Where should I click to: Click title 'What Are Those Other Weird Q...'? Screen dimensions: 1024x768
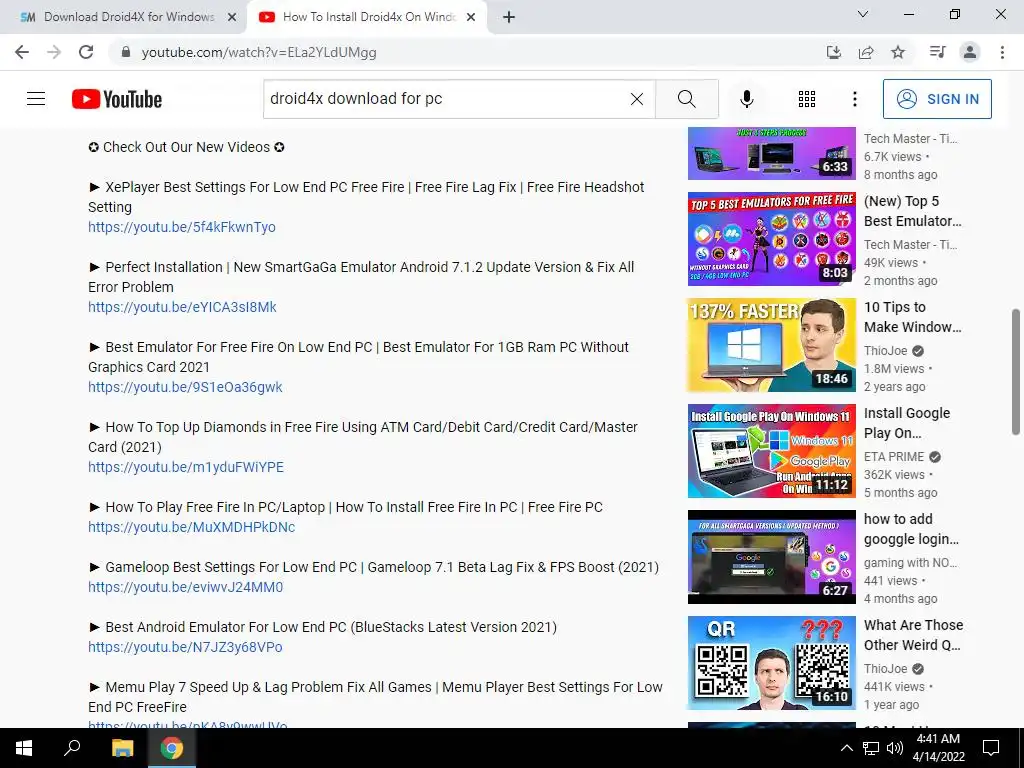pyautogui.click(x=914, y=635)
